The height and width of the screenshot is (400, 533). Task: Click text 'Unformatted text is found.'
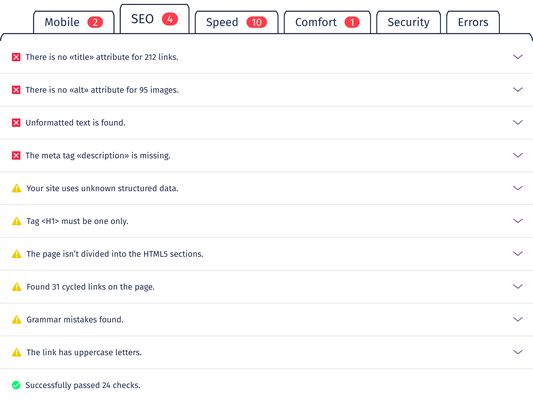point(75,123)
